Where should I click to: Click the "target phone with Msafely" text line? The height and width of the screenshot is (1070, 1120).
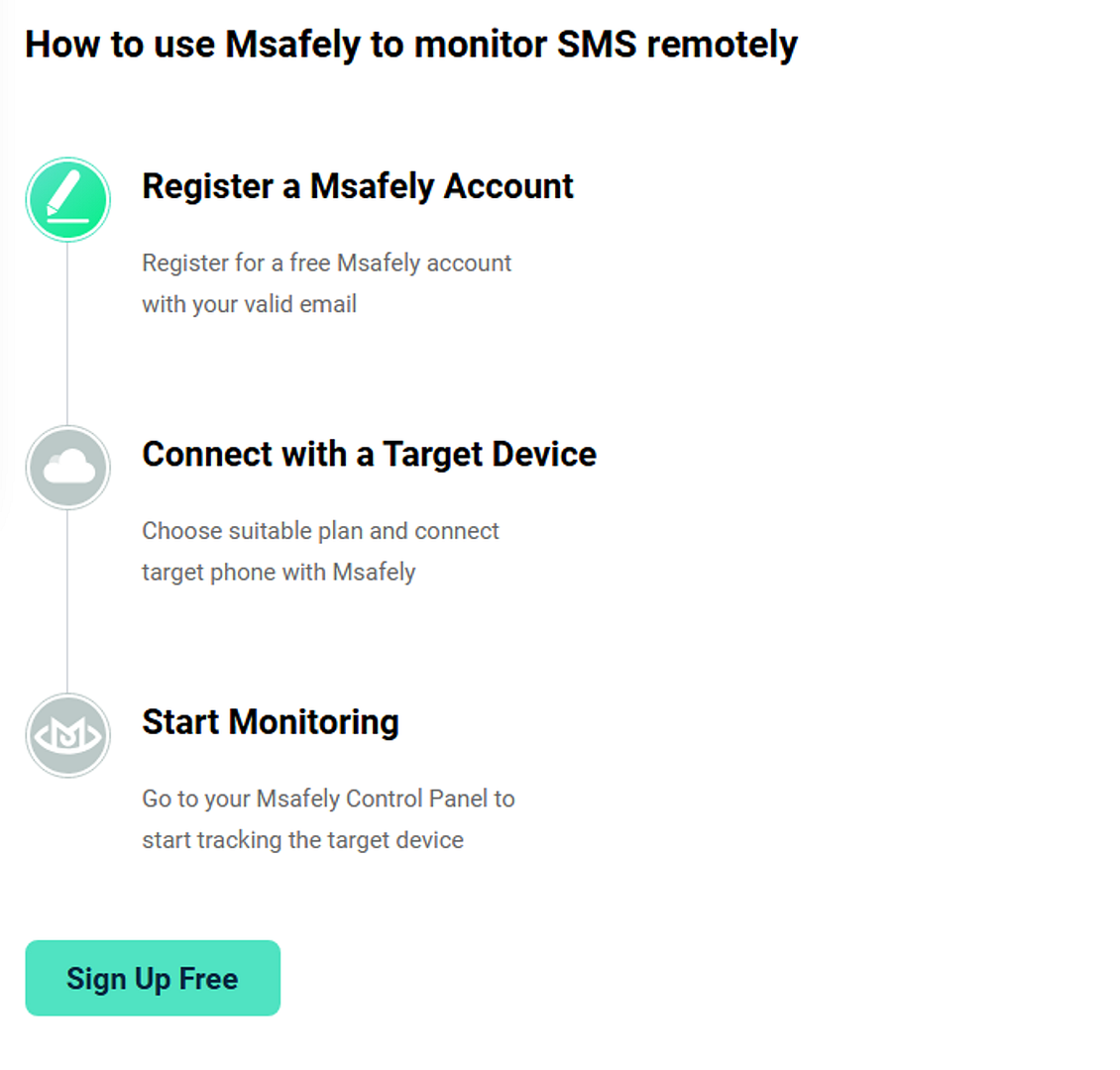(x=279, y=573)
